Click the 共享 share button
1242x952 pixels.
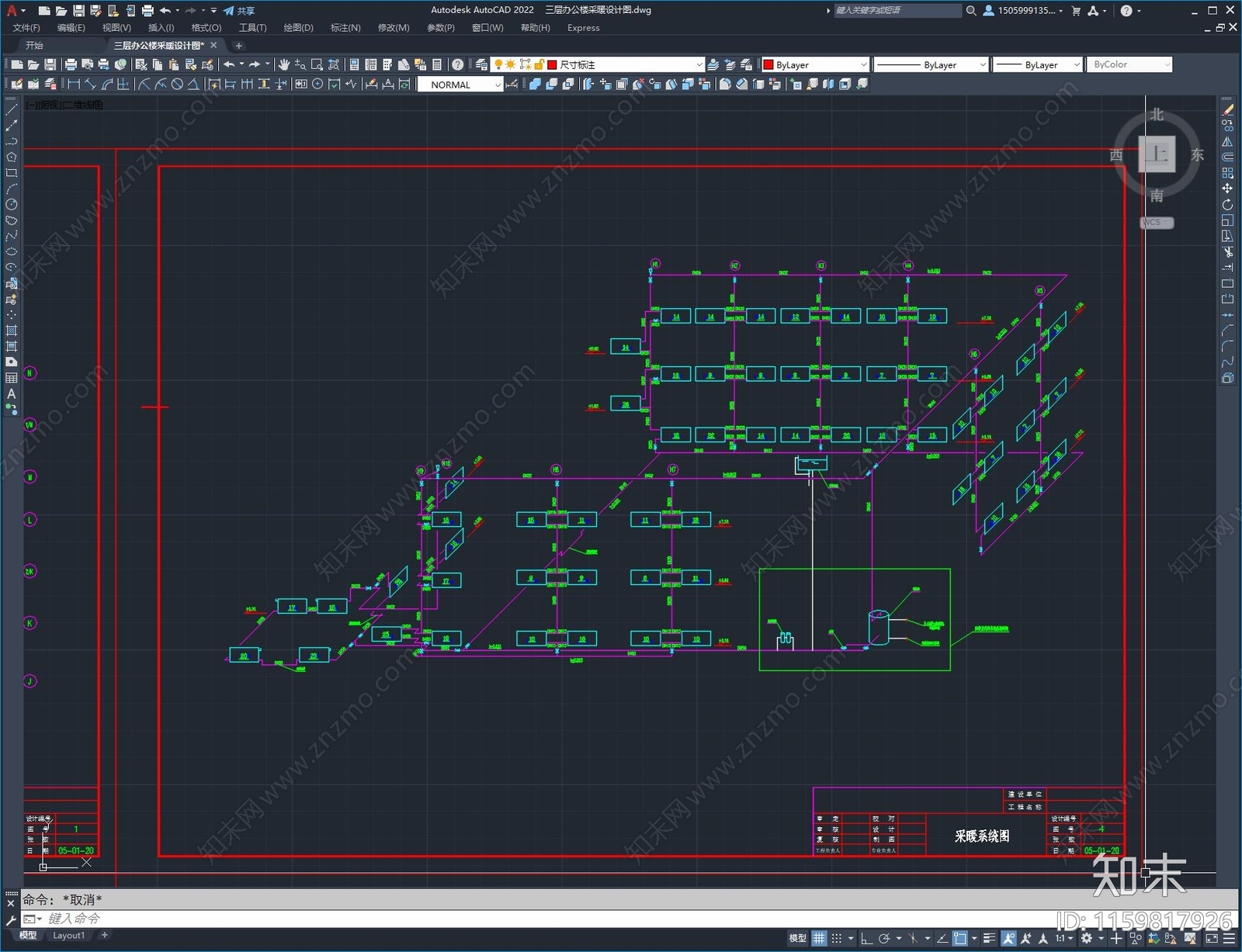click(239, 11)
